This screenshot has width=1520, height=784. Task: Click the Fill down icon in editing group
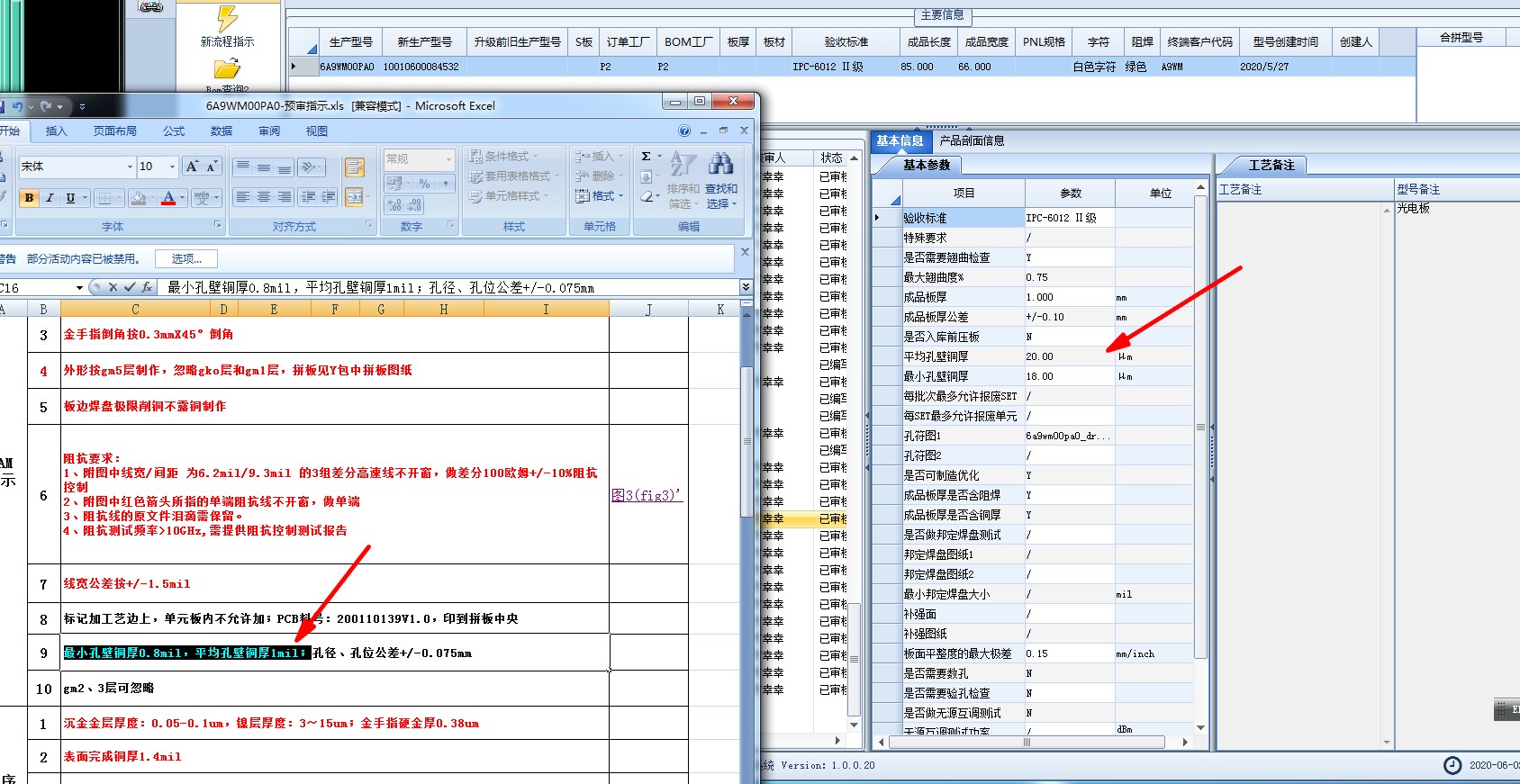point(646,176)
